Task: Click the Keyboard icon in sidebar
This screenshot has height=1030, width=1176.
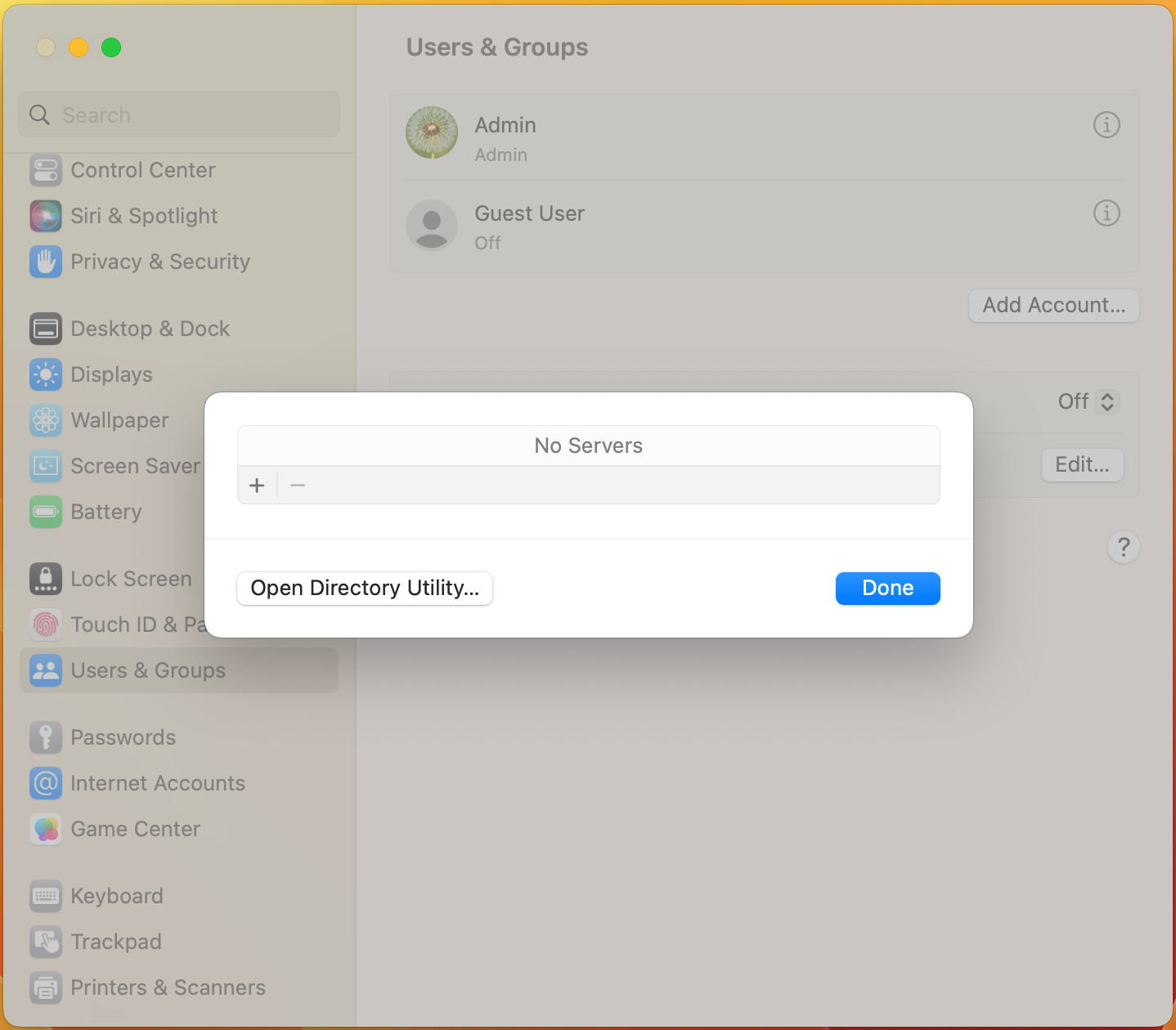Action: click(x=46, y=896)
